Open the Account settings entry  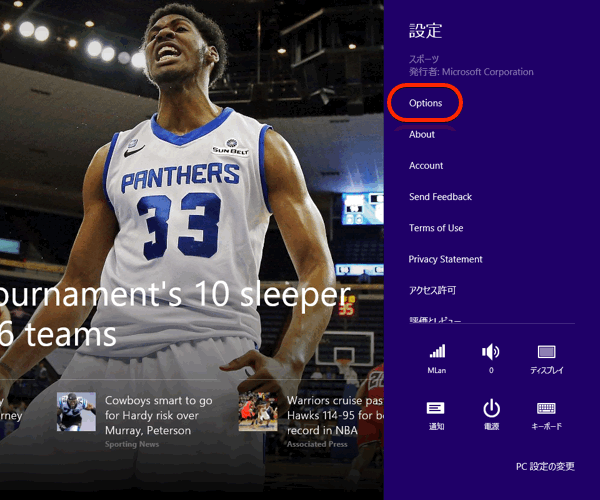(426, 166)
